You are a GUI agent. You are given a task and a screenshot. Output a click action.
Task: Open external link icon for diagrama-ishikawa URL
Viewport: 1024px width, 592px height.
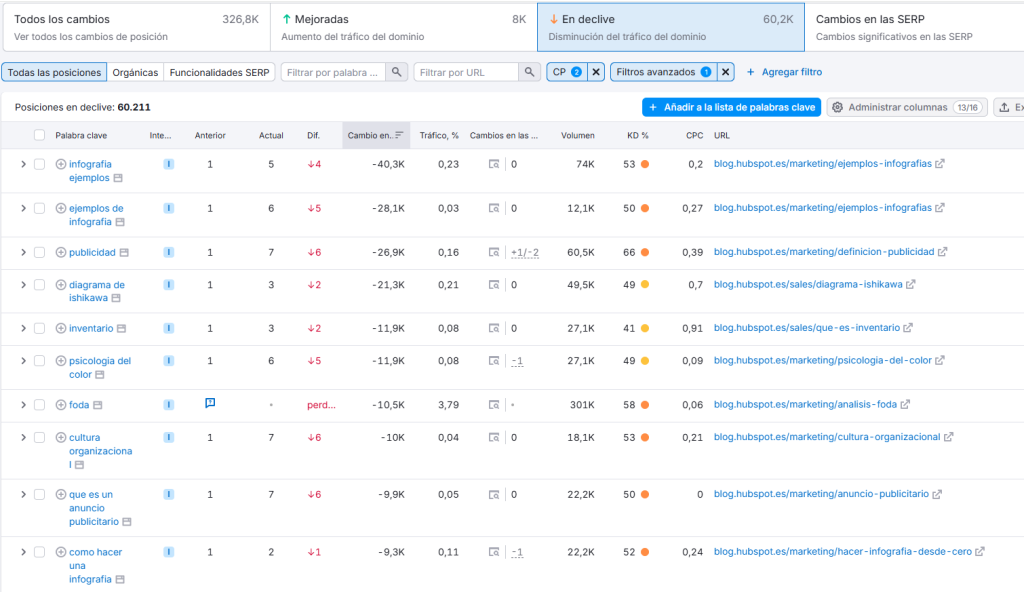[x=909, y=284]
